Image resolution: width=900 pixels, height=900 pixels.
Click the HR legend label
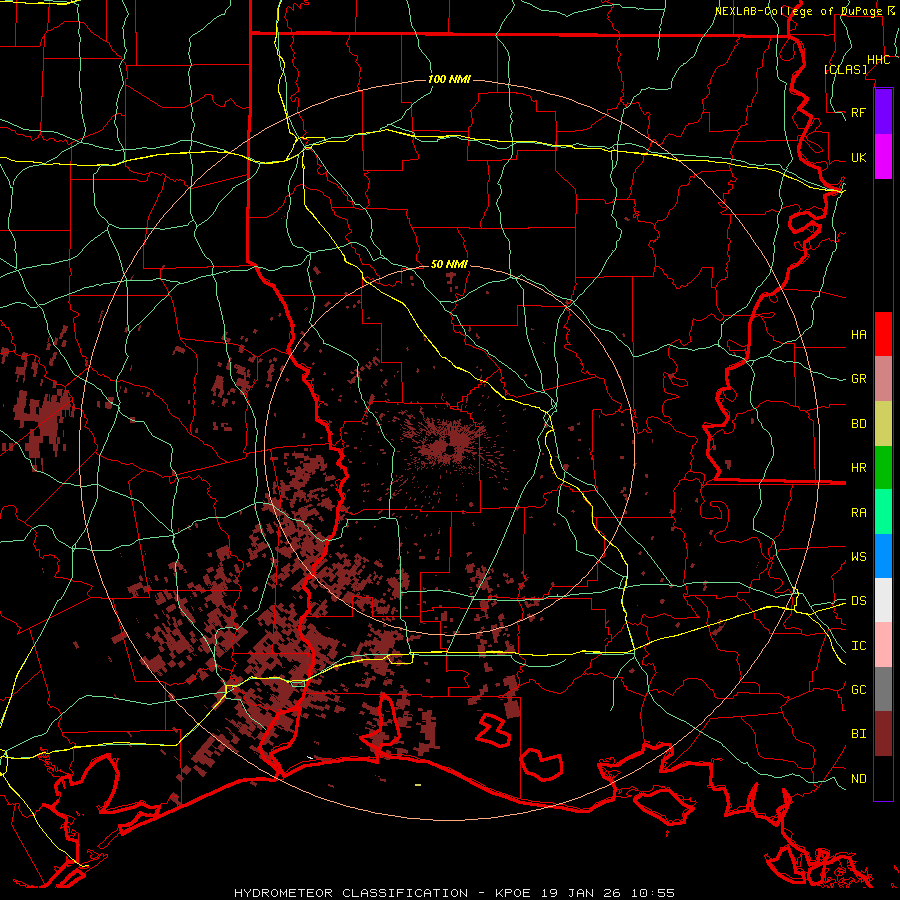[859, 468]
